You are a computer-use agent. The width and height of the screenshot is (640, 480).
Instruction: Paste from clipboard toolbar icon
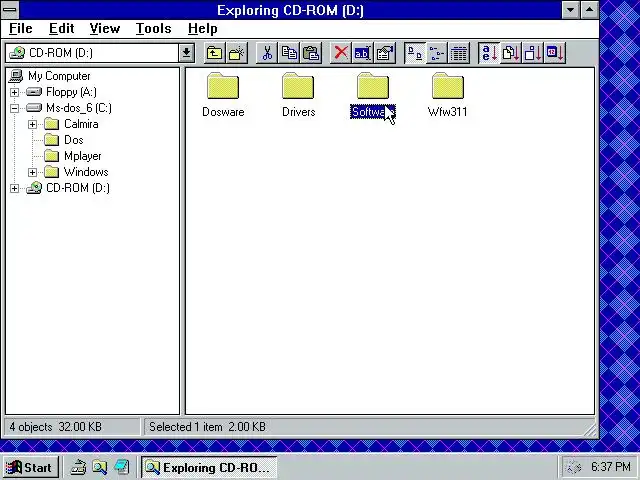tap(311, 53)
